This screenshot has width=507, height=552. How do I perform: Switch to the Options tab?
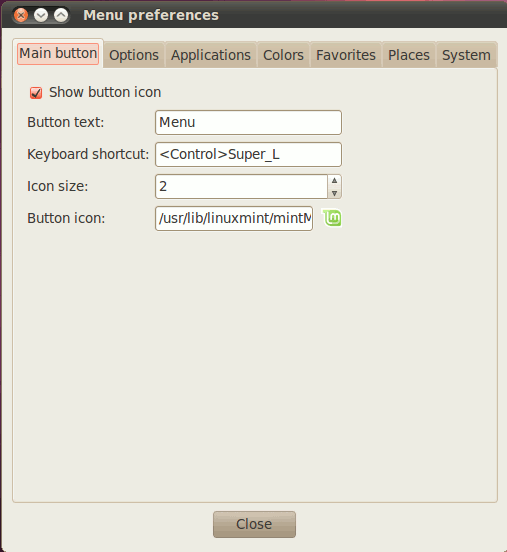click(x=134, y=55)
